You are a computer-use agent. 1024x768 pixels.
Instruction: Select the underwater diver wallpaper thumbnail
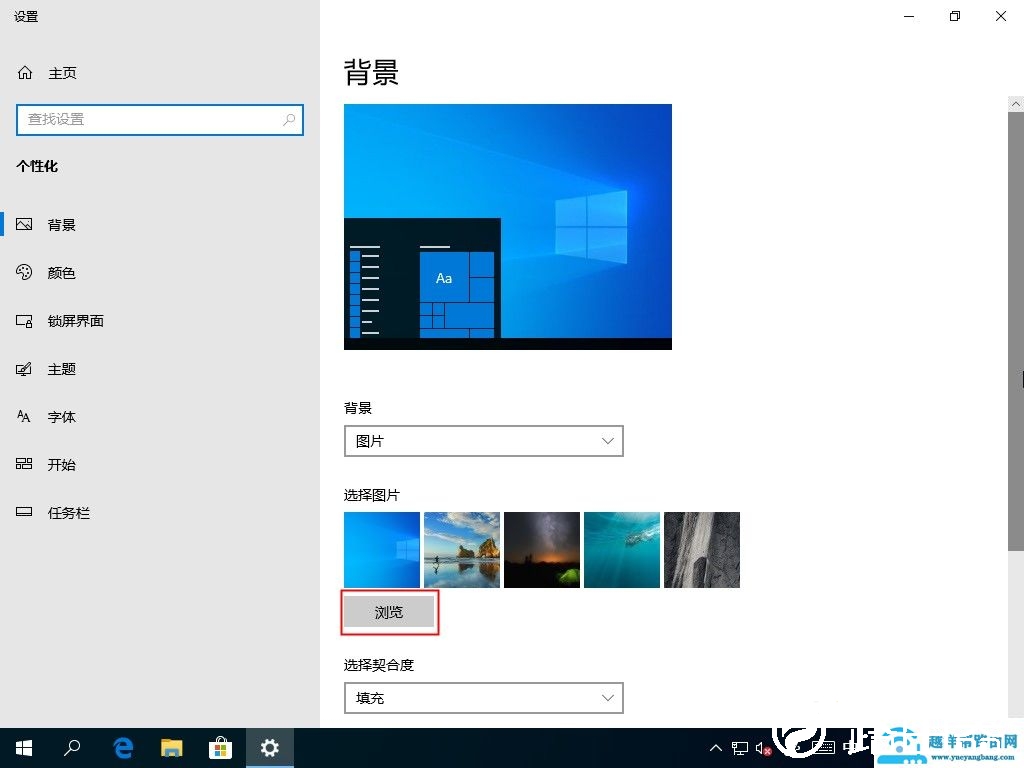[x=621, y=549]
